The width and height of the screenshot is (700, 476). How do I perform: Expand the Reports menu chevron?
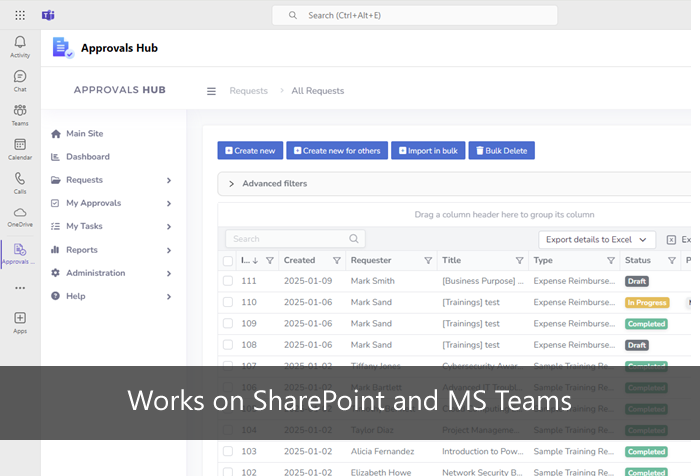(169, 251)
